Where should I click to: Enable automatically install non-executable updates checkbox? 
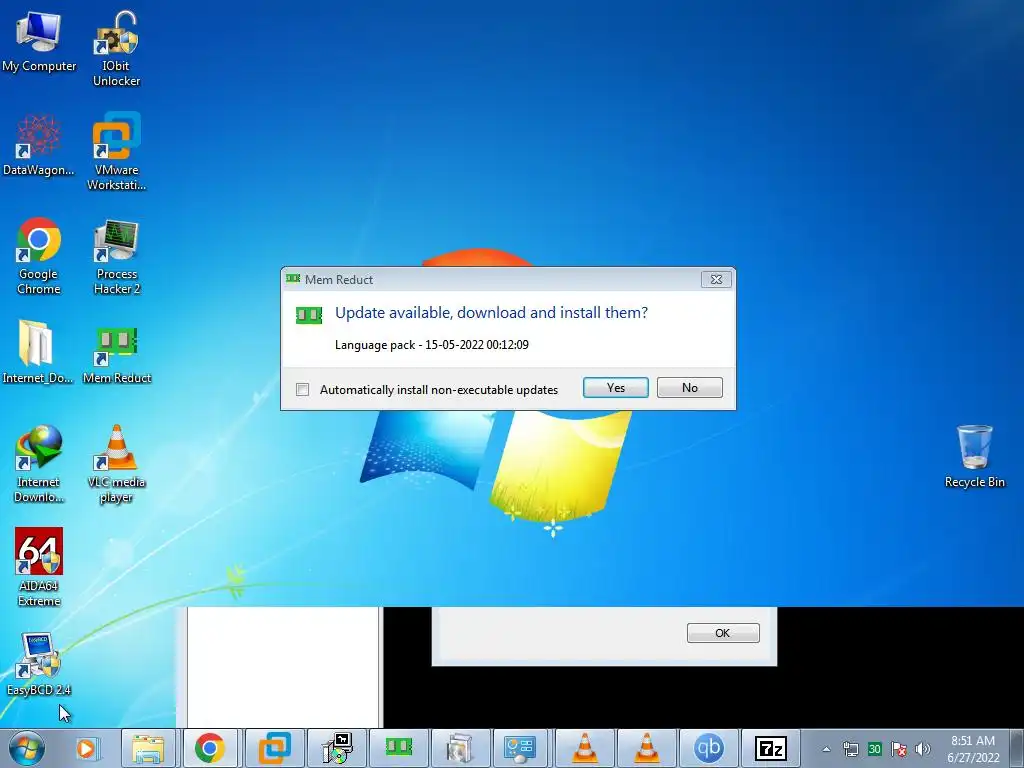click(x=302, y=390)
